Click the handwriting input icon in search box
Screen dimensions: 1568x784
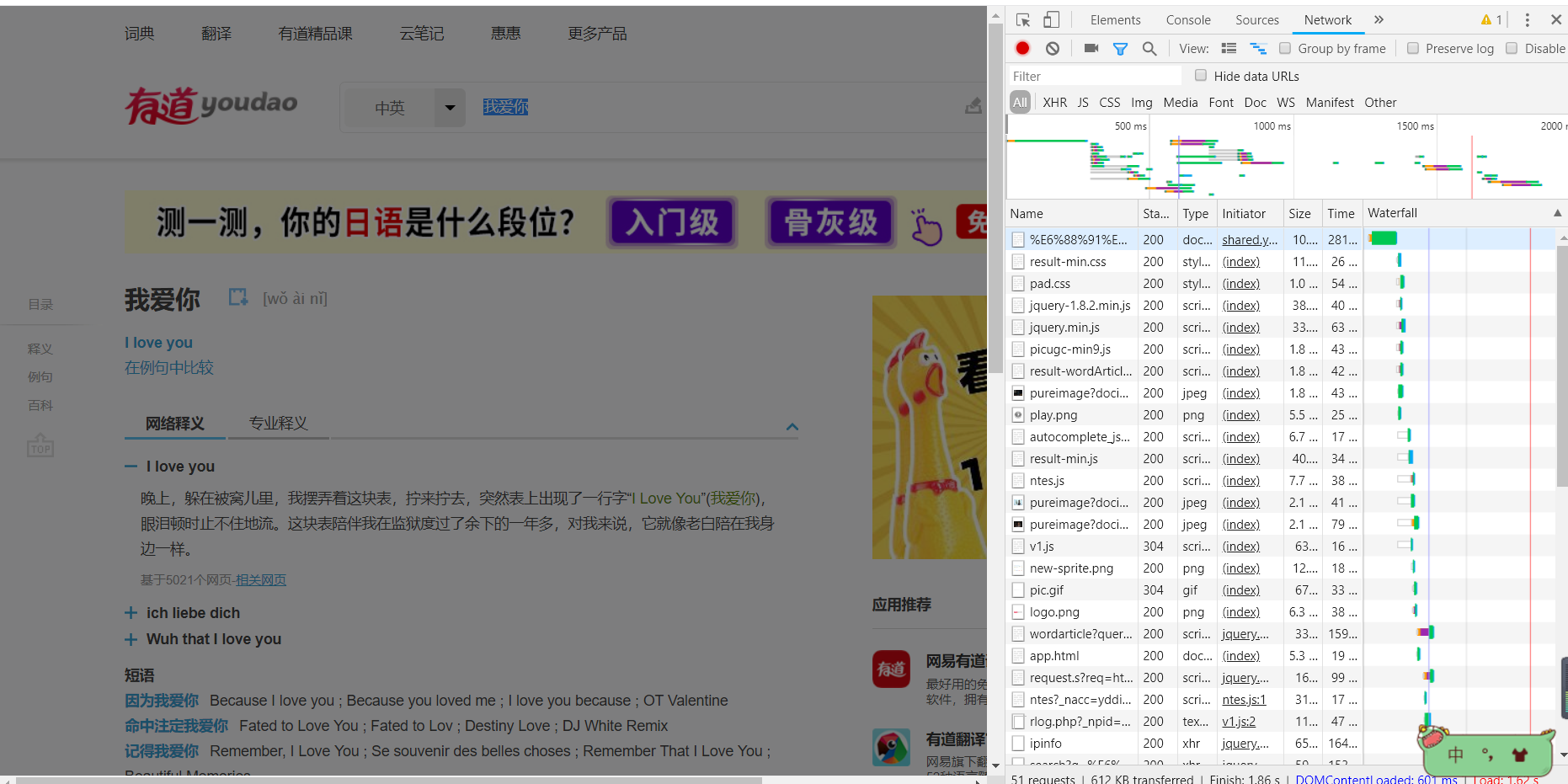click(973, 106)
